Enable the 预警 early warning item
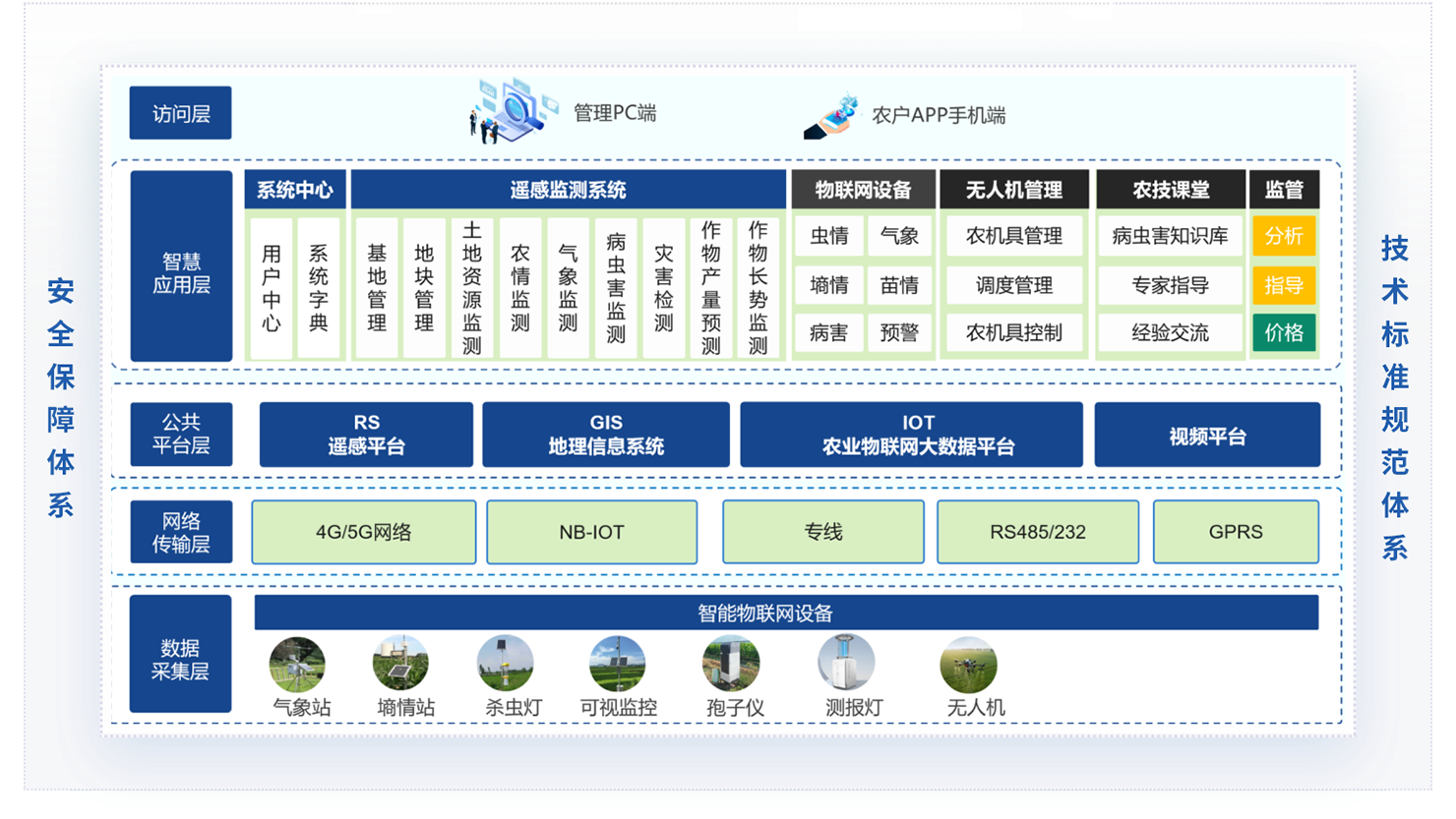 (x=901, y=333)
